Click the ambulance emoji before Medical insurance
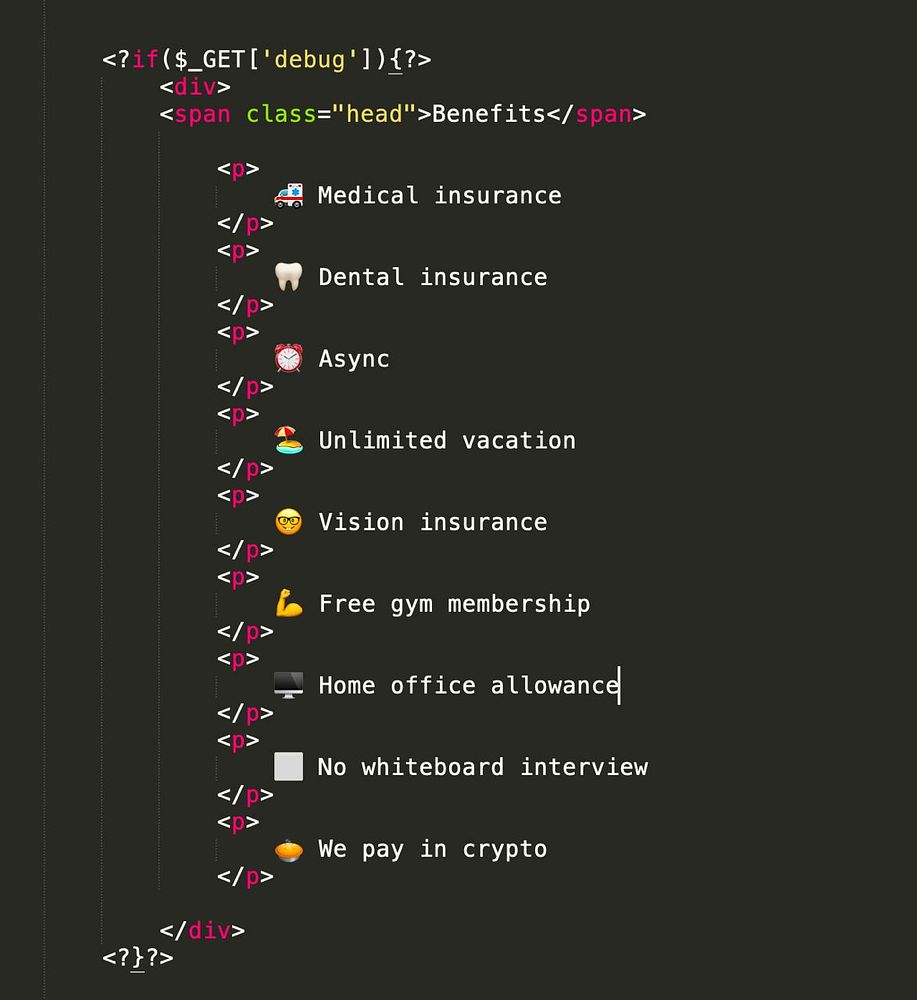This screenshot has height=1000, width=917. click(x=289, y=195)
